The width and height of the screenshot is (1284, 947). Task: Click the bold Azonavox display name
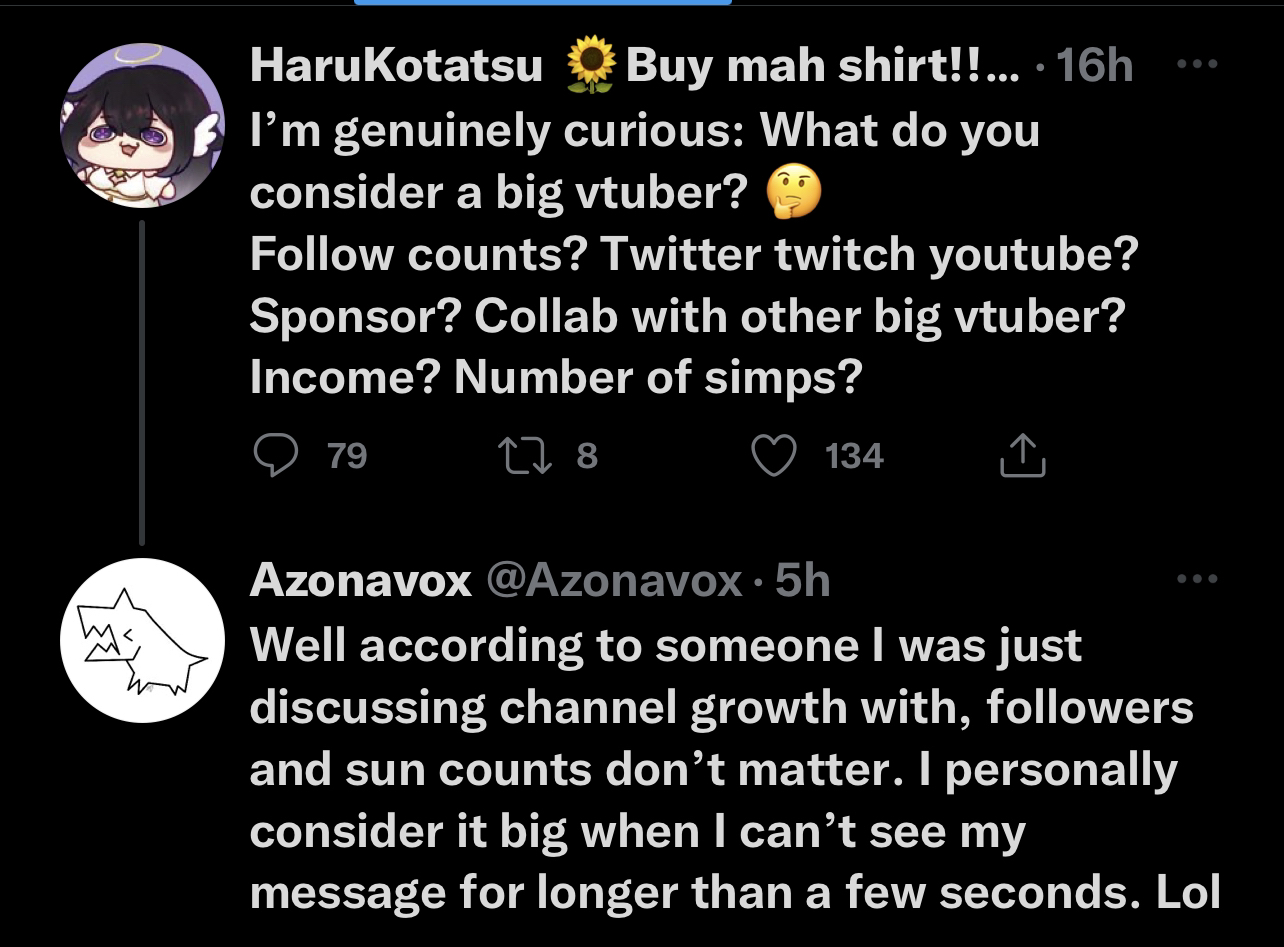click(x=360, y=580)
